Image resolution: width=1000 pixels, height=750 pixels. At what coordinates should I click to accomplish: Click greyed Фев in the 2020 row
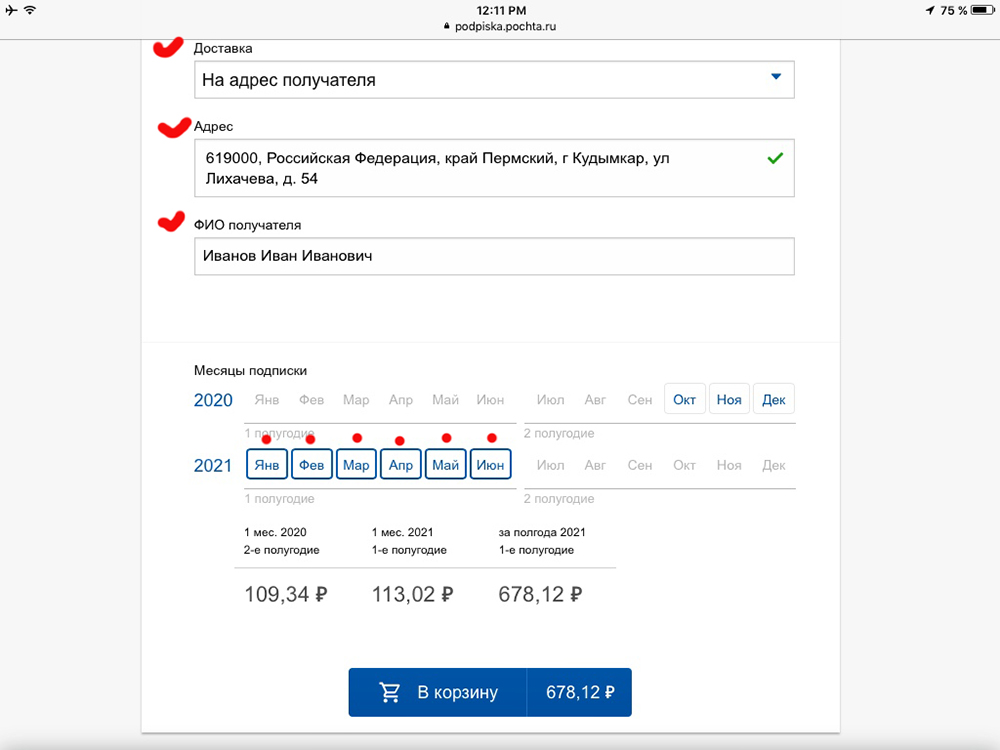(311, 400)
